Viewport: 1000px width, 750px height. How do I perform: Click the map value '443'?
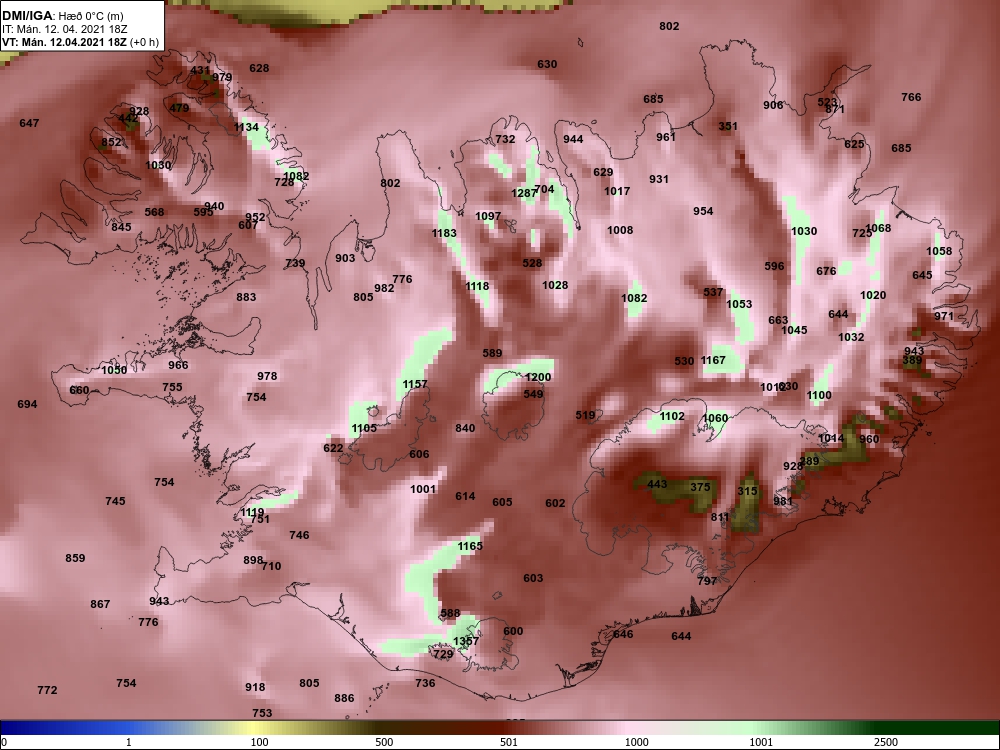tap(657, 484)
